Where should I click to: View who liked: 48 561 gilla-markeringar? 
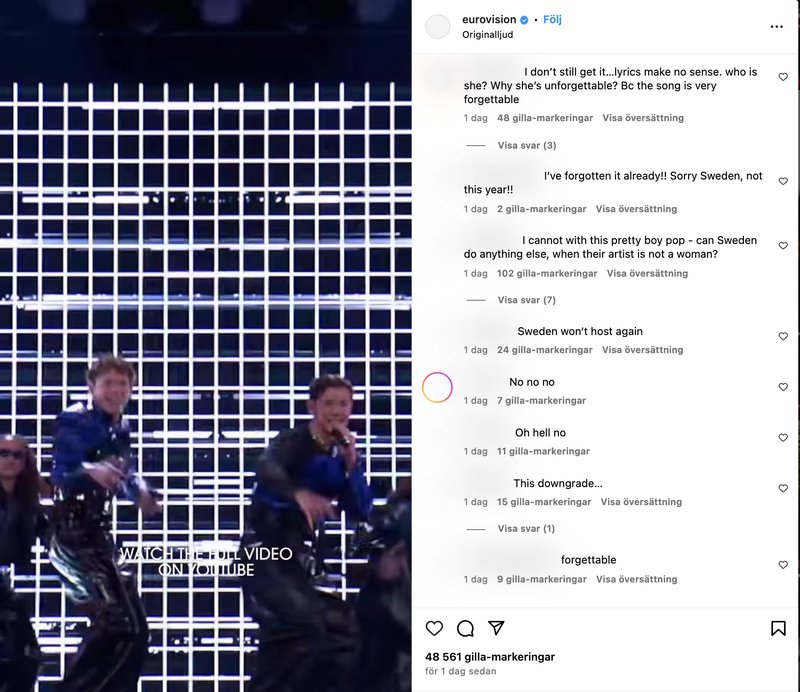coord(490,657)
